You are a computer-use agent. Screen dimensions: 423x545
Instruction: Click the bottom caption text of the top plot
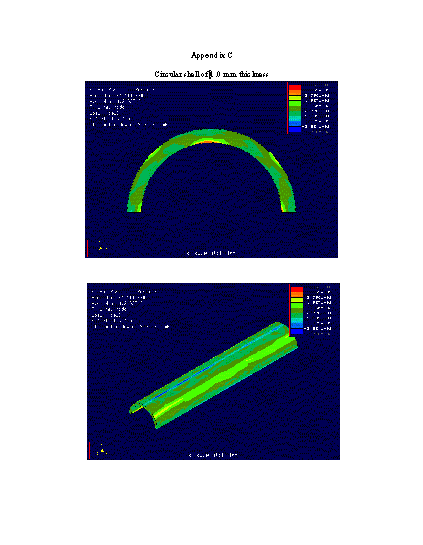click(211, 253)
